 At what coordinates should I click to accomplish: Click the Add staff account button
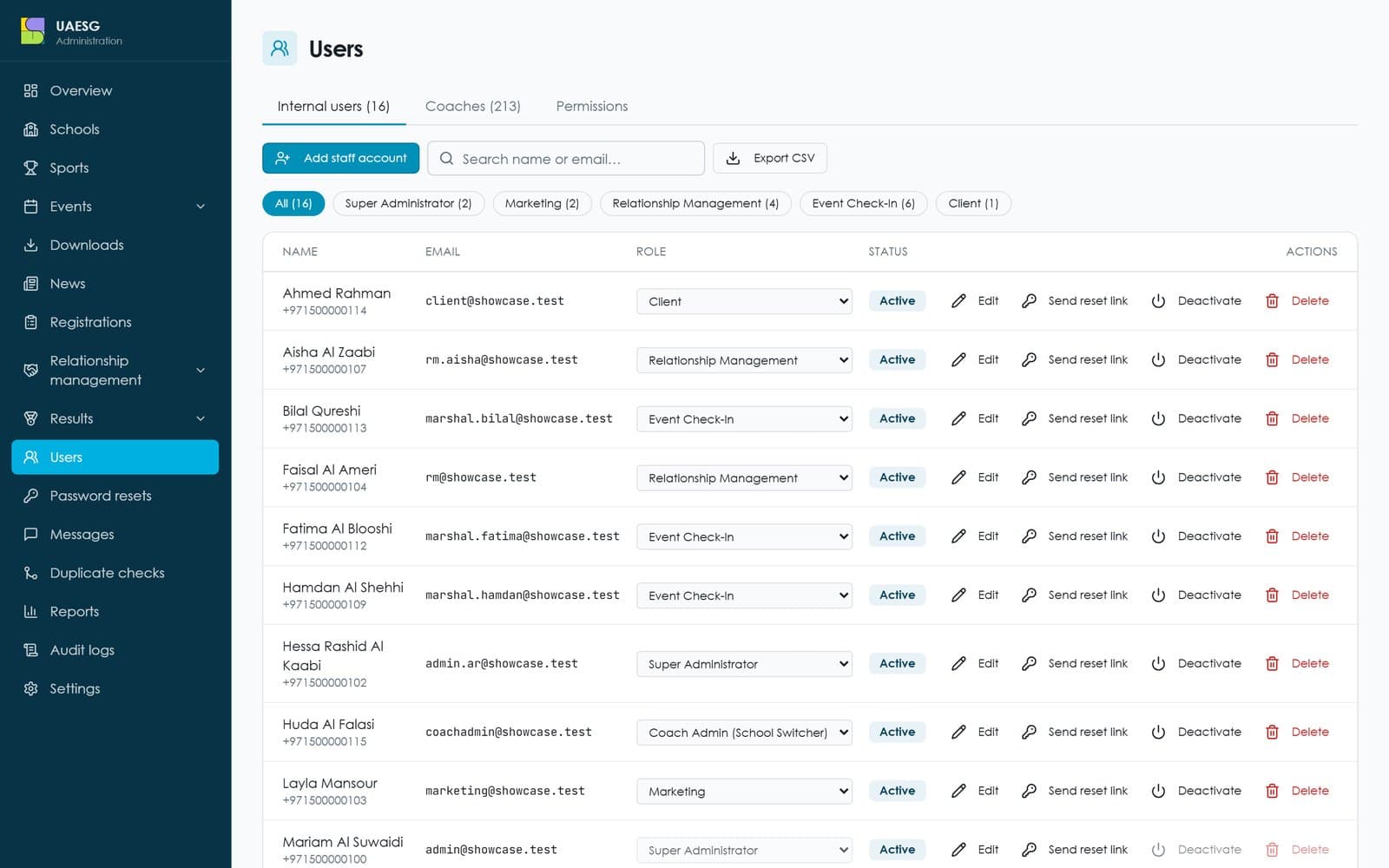click(x=340, y=158)
